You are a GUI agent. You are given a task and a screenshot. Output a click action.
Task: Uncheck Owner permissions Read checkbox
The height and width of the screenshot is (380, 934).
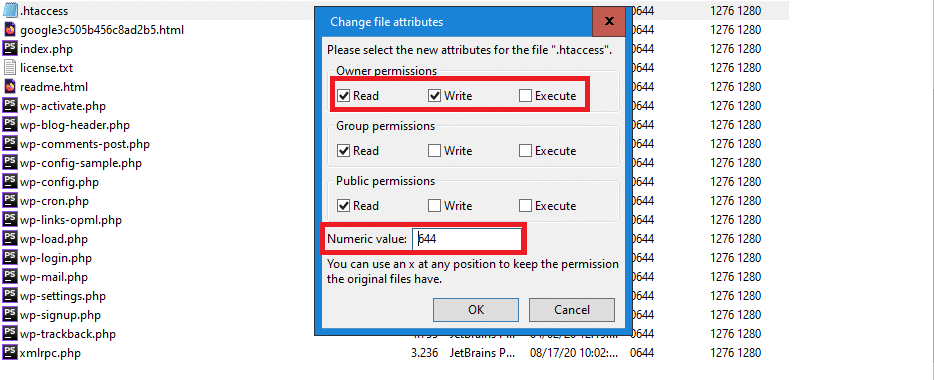(x=343, y=95)
